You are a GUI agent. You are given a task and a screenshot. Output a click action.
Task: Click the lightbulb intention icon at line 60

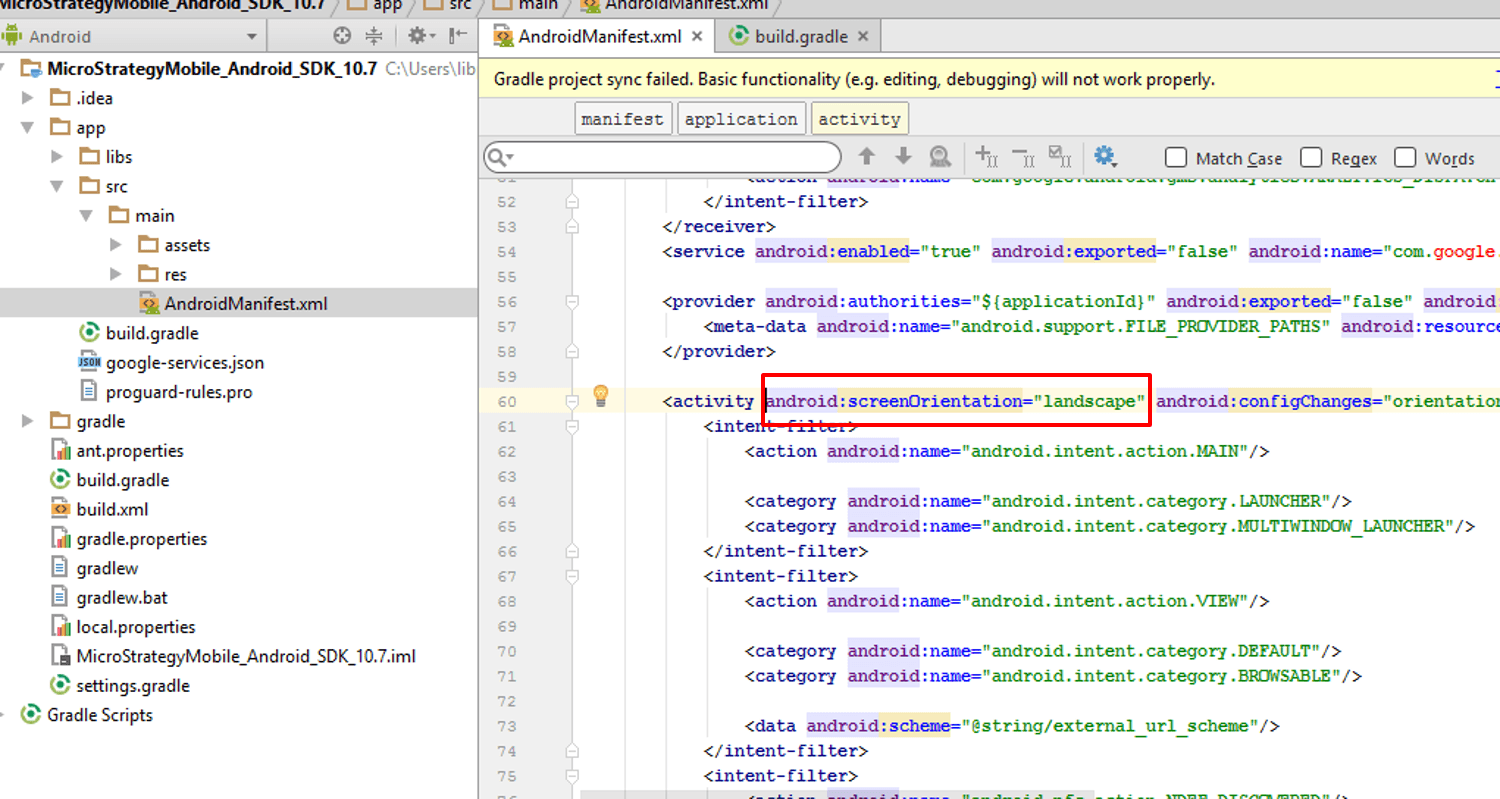pyautogui.click(x=601, y=395)
